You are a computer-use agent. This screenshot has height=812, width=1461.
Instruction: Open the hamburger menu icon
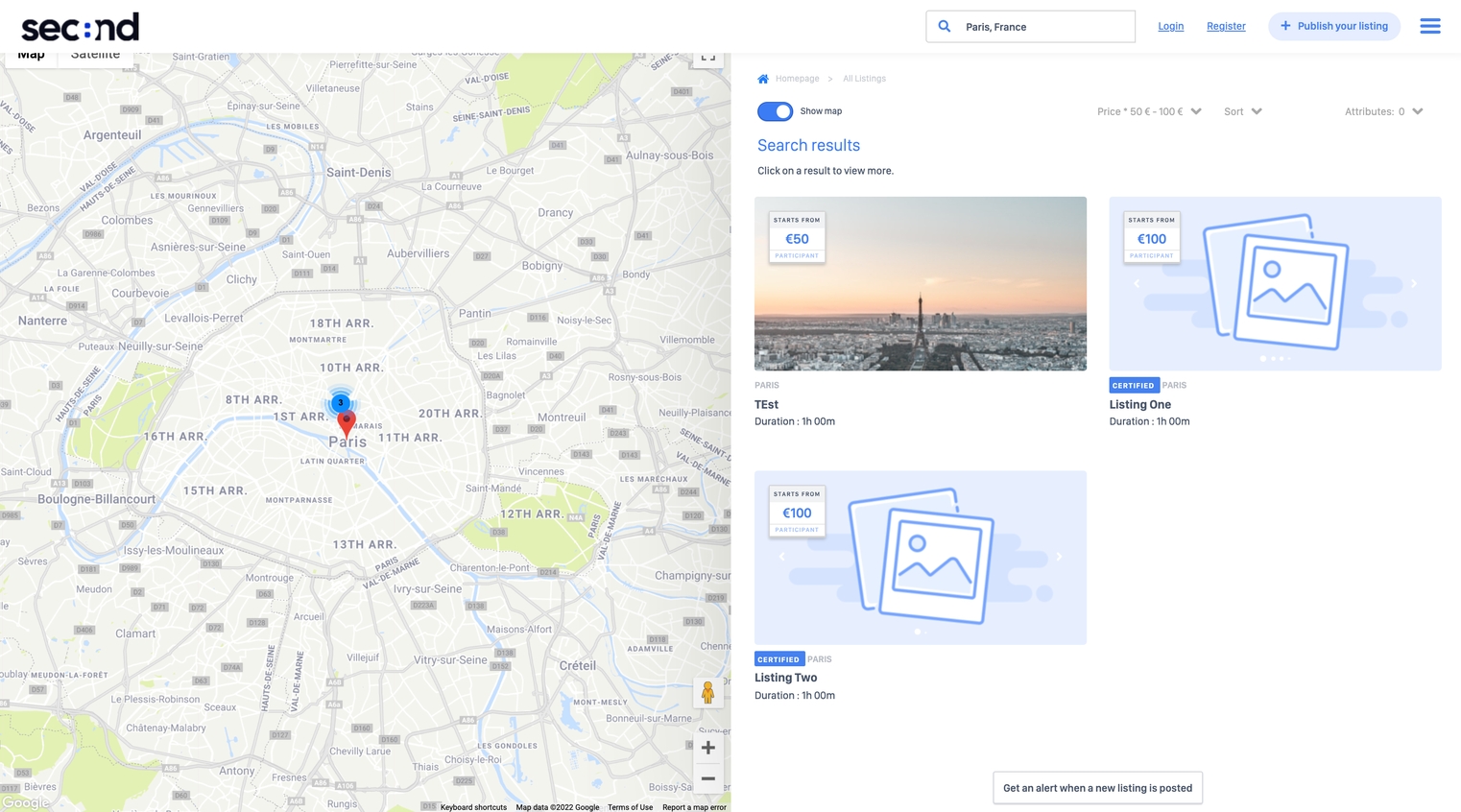[x=1429, y=26]
